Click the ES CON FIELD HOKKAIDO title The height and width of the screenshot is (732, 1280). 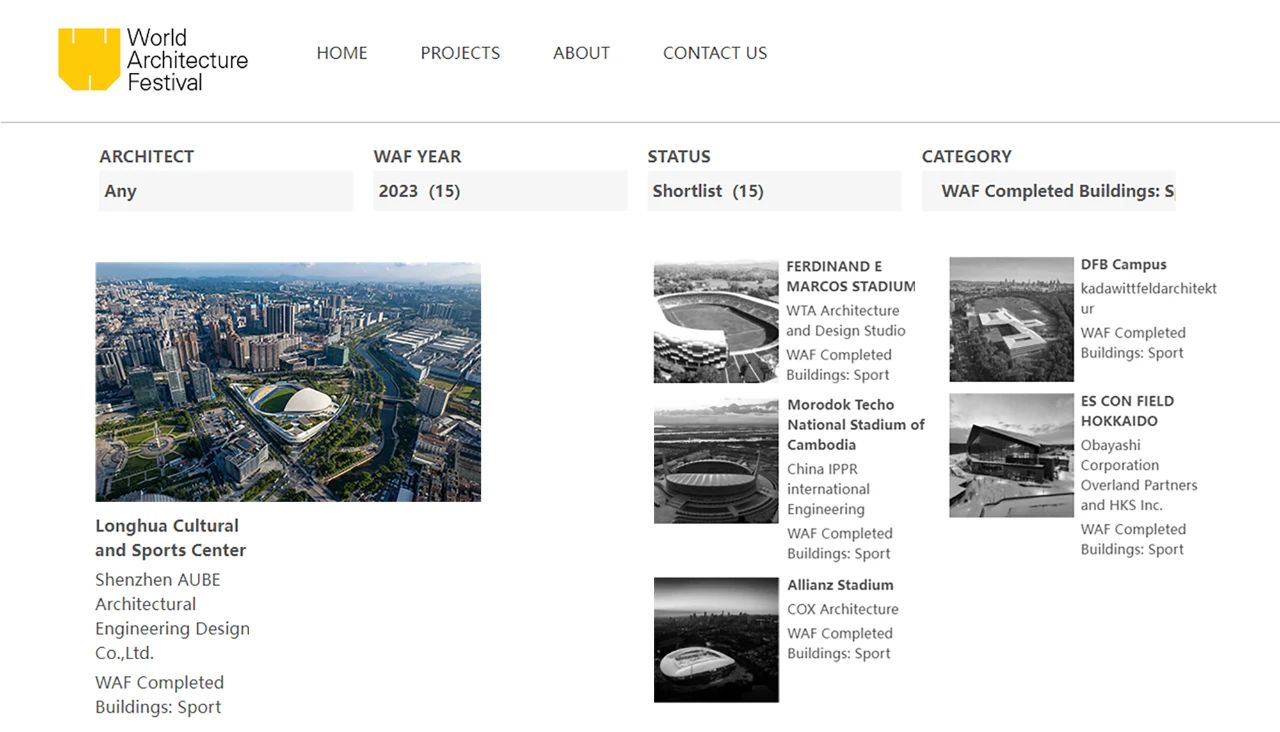click(x=1127, y=411)
